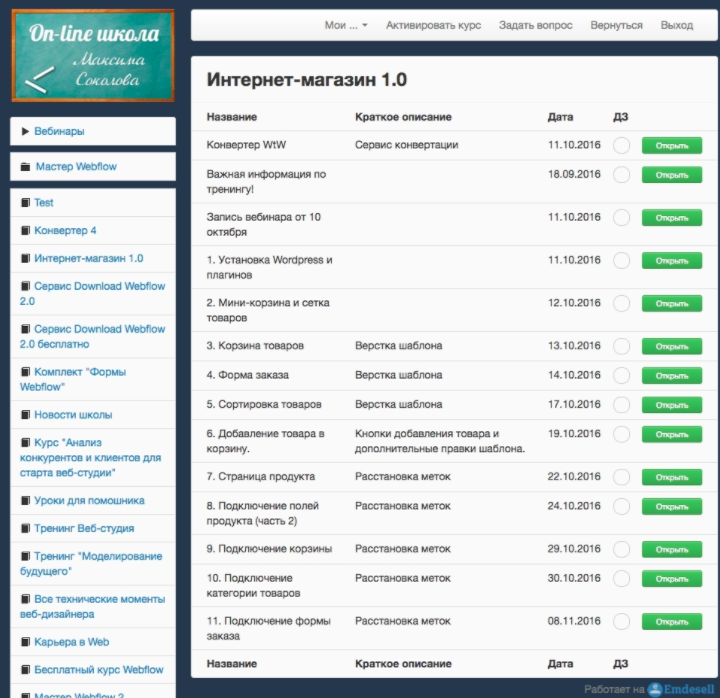Toggle homework circle for Конвертер WtW row
This screenshot has width=720, height=698.
tap(621, 146)
